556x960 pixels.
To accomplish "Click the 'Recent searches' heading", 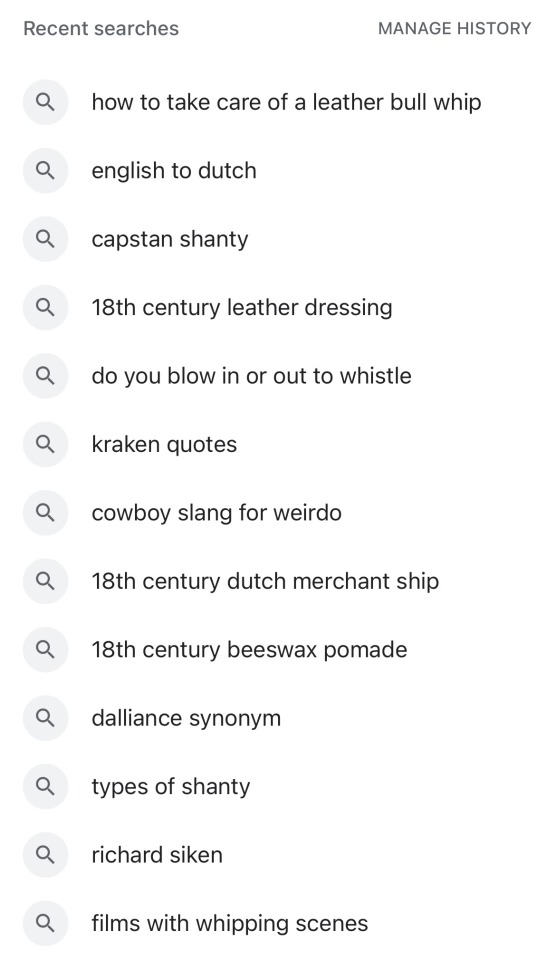I will tap(101, 29).
